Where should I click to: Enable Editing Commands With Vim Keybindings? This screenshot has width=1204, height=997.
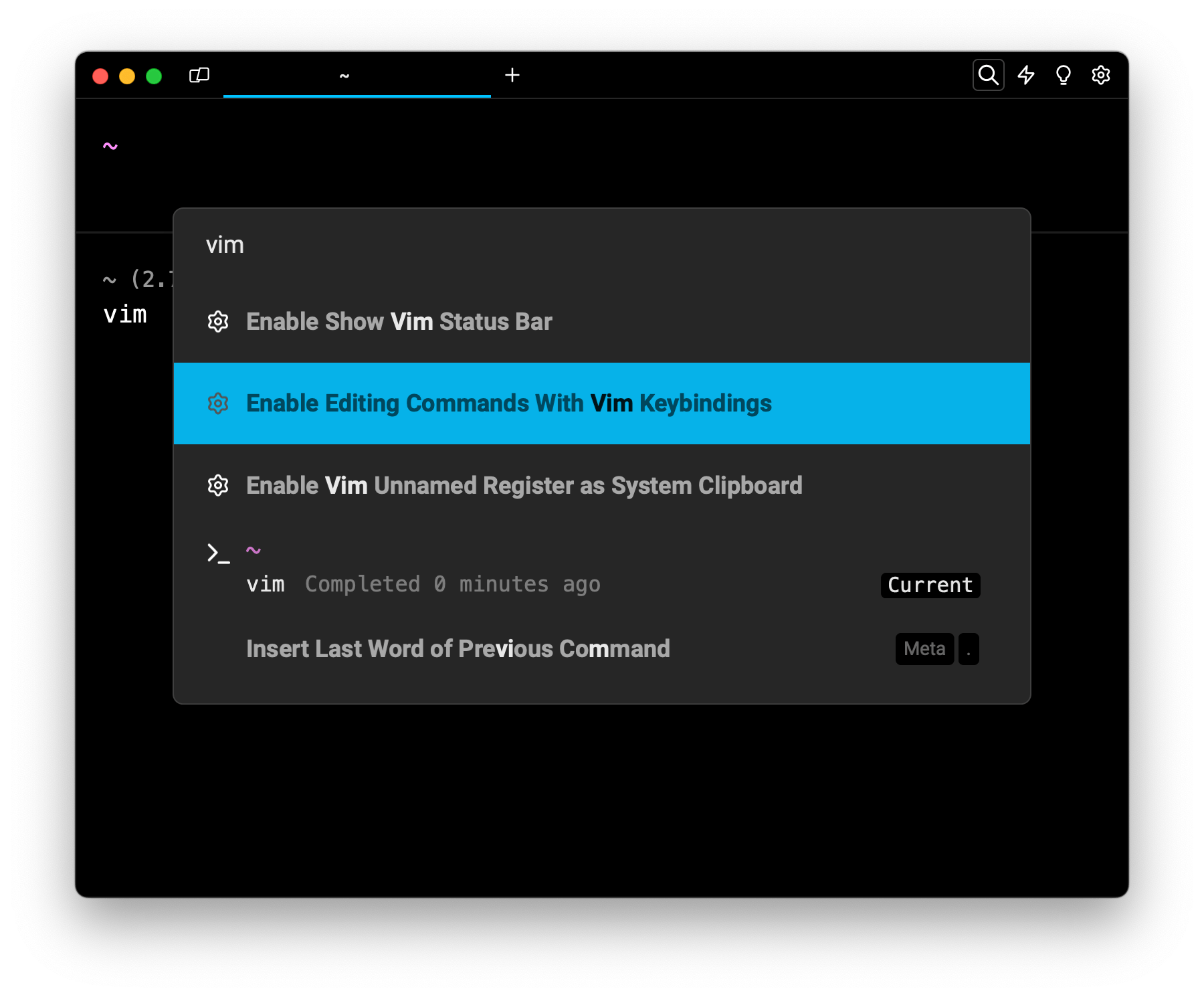[x=508, y=403]
